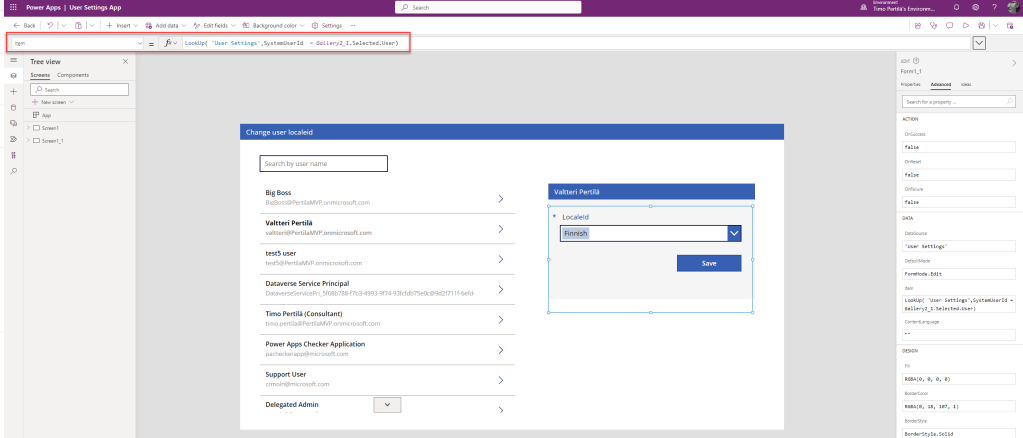Open the Add data menu

coord(165,24)
